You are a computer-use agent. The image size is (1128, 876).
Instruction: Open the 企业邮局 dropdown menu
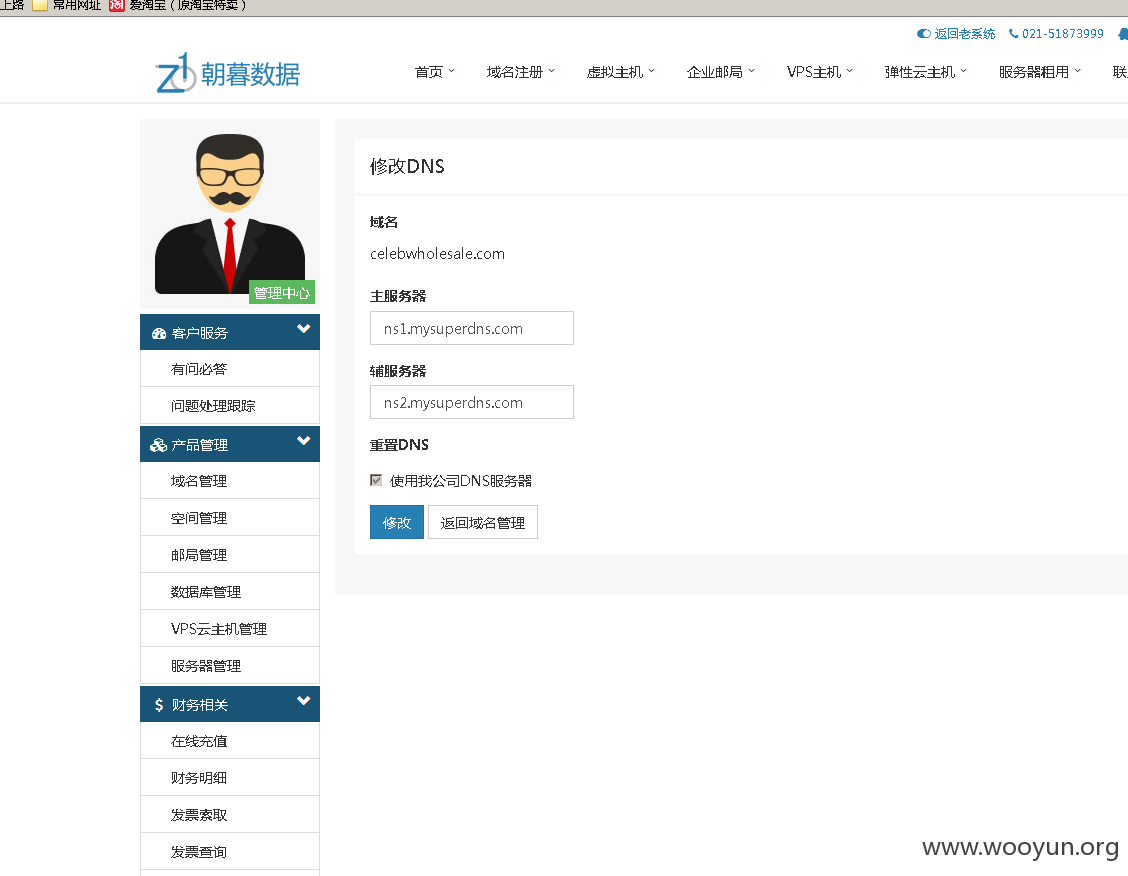click(x=721, y=72)
